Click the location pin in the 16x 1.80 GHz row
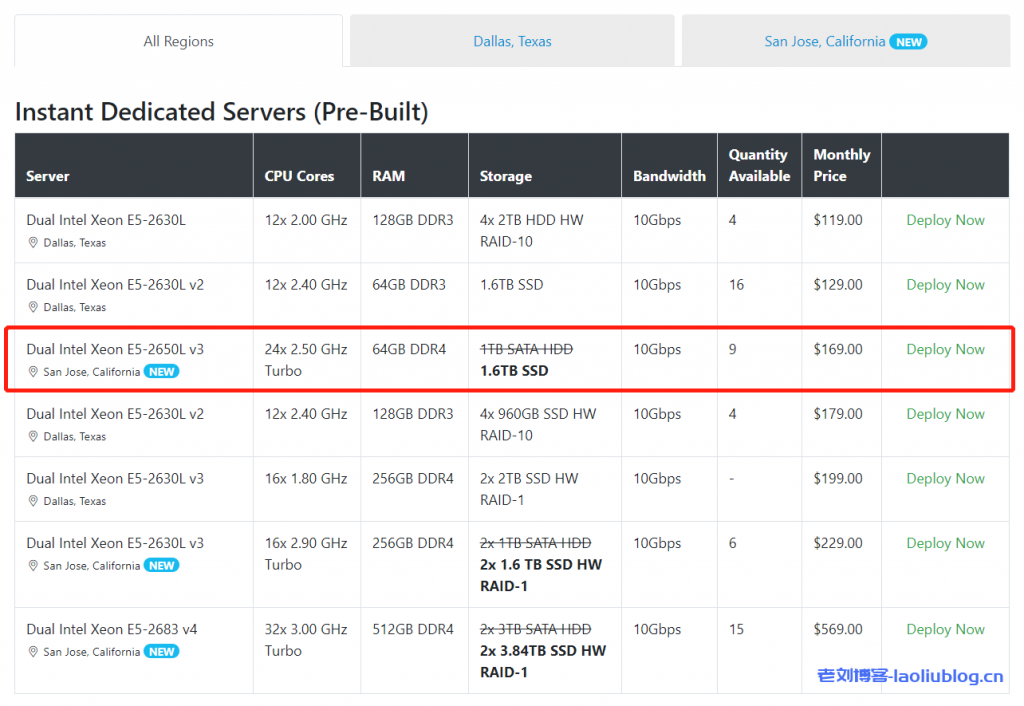Viewport: 1024px width, 706px height. [x=33, y=501]
